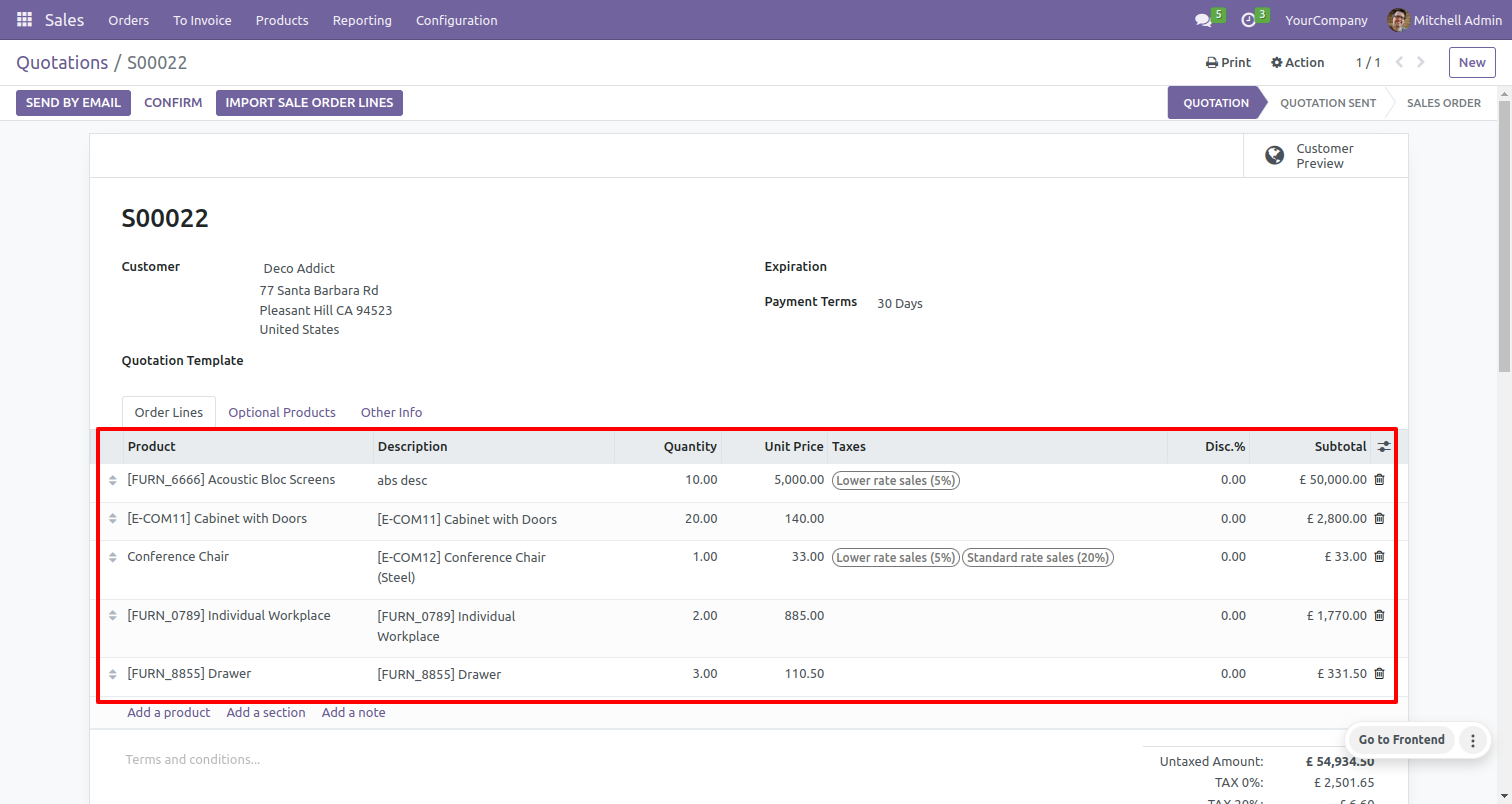The height and width of the screenshot is (804, 1512).
Task: Click the 5,000.00 unit price cell
Action: point(775,480)
